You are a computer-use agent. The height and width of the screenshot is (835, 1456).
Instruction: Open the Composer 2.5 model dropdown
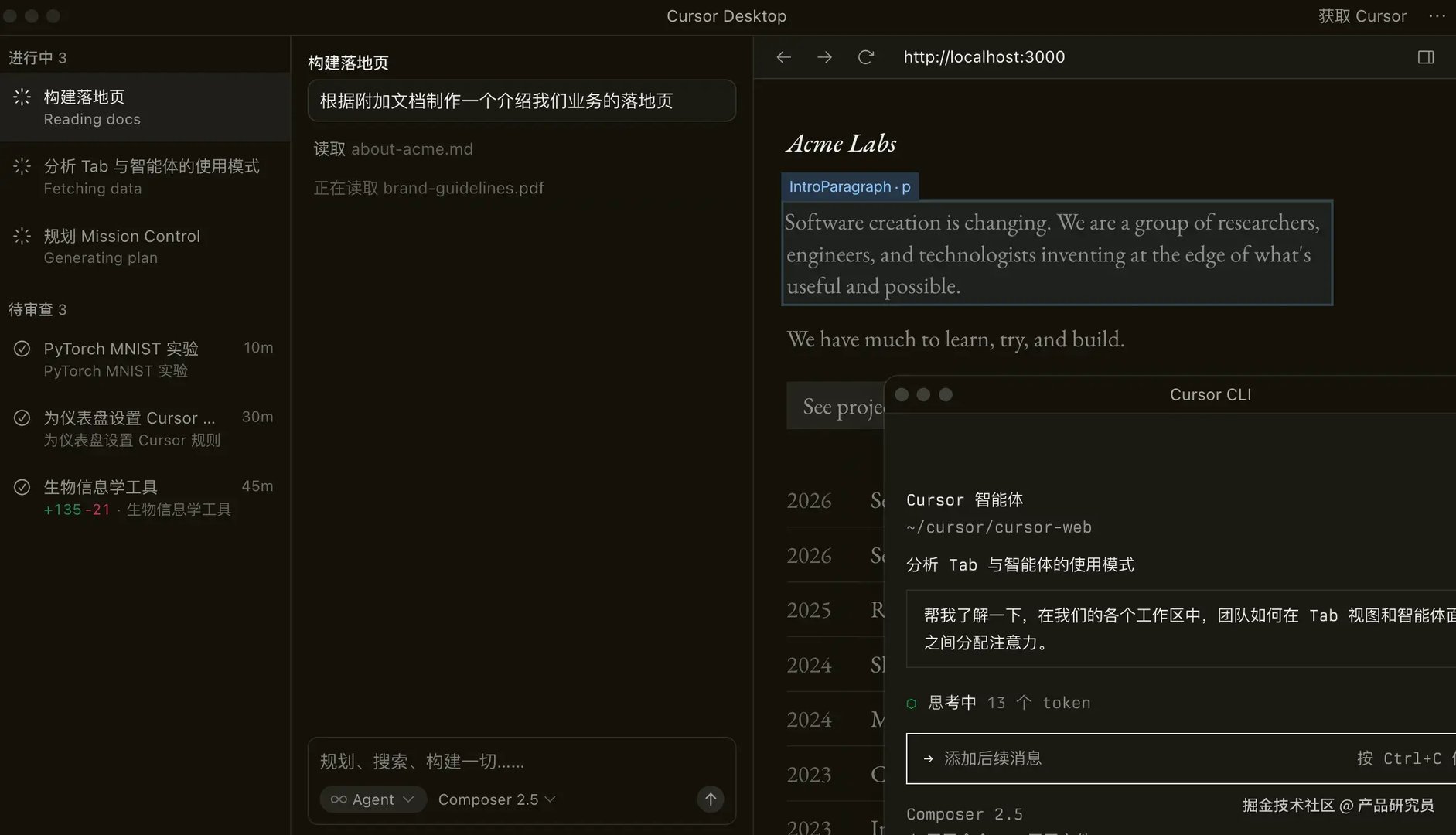496,799
